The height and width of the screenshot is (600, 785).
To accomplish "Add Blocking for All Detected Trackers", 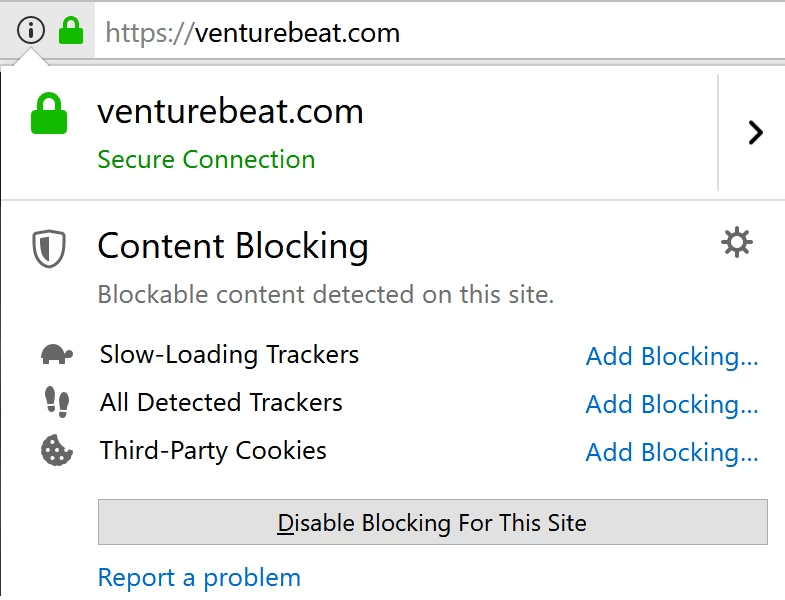I will (671, 405).
